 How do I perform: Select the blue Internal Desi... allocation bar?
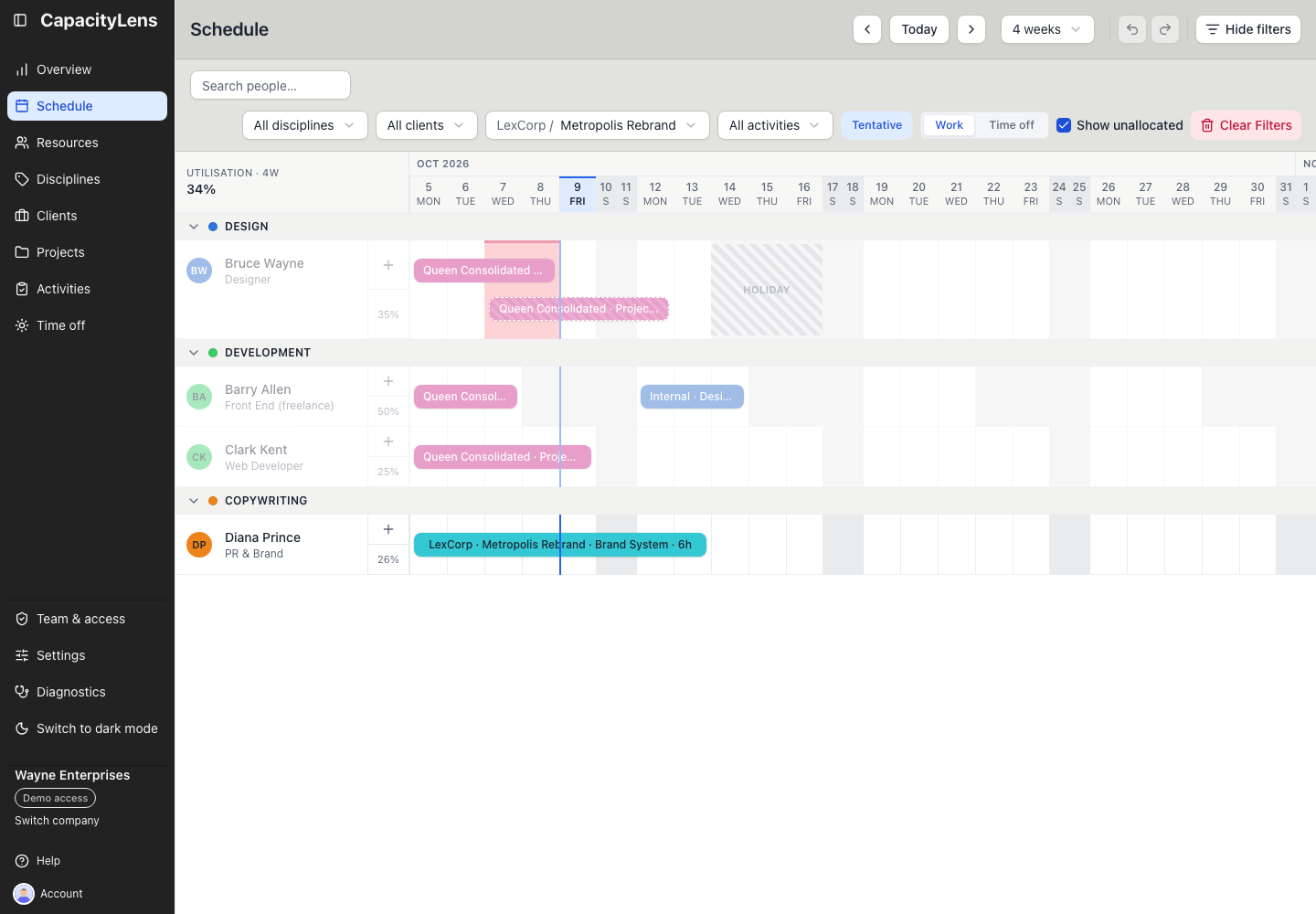pos(692,397)
